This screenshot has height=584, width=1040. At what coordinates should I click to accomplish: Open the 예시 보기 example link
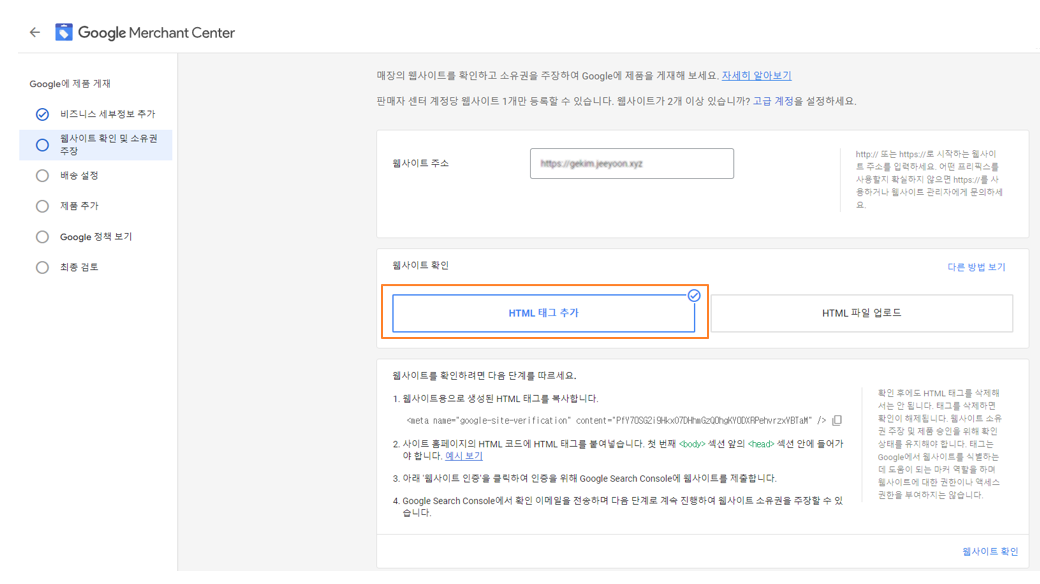click(x=464, y=456)
